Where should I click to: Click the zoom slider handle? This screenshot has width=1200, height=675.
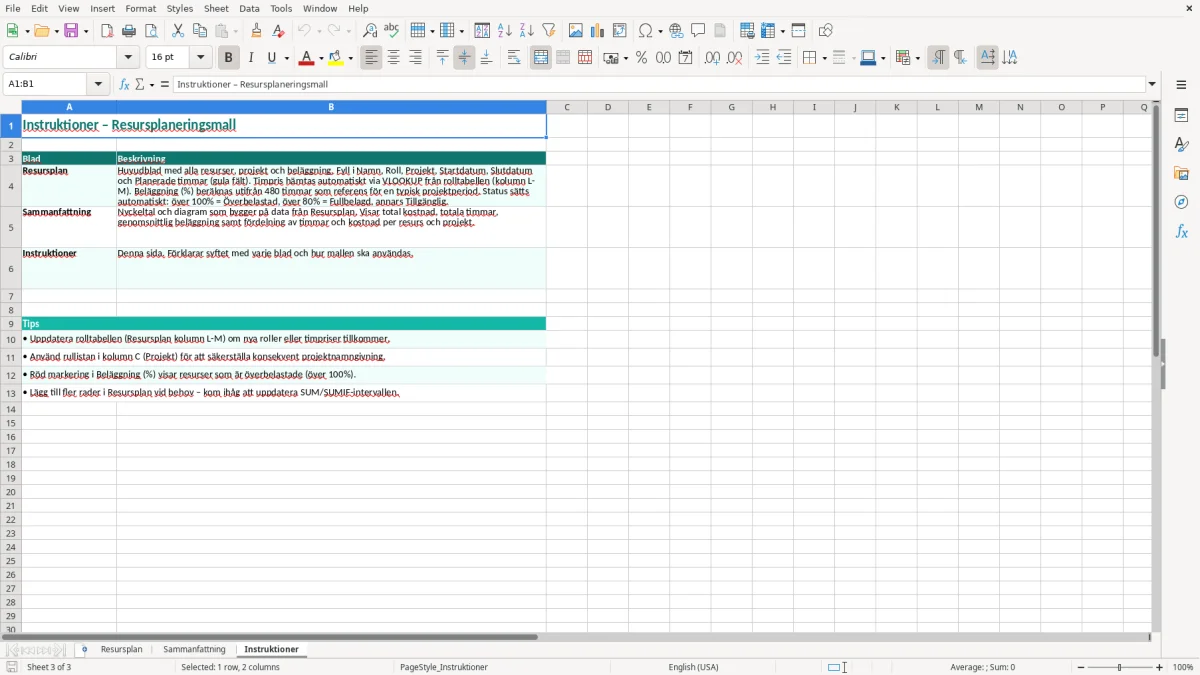(1120, 667)
